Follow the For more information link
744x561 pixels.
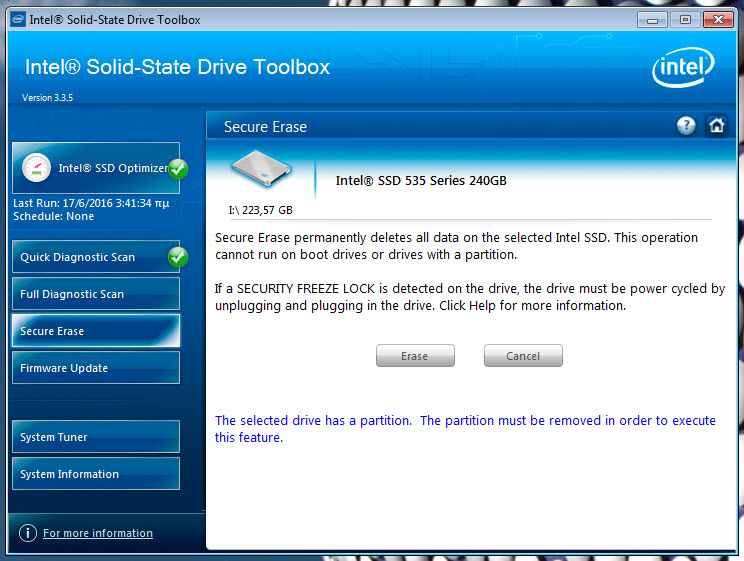click(98, 533)
